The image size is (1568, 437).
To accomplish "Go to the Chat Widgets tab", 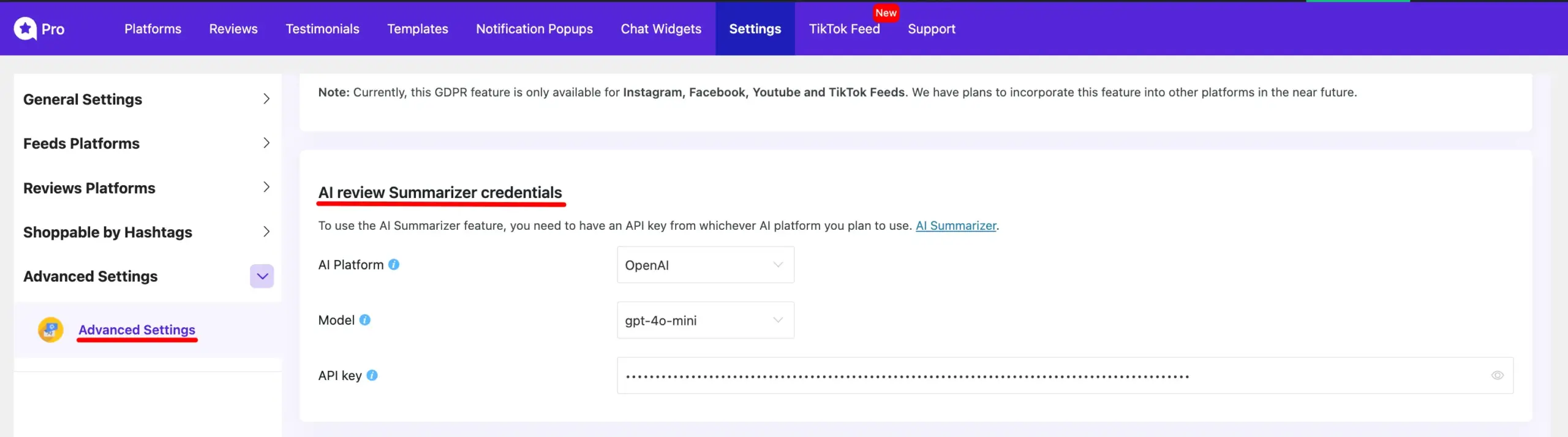I will 661,29.
